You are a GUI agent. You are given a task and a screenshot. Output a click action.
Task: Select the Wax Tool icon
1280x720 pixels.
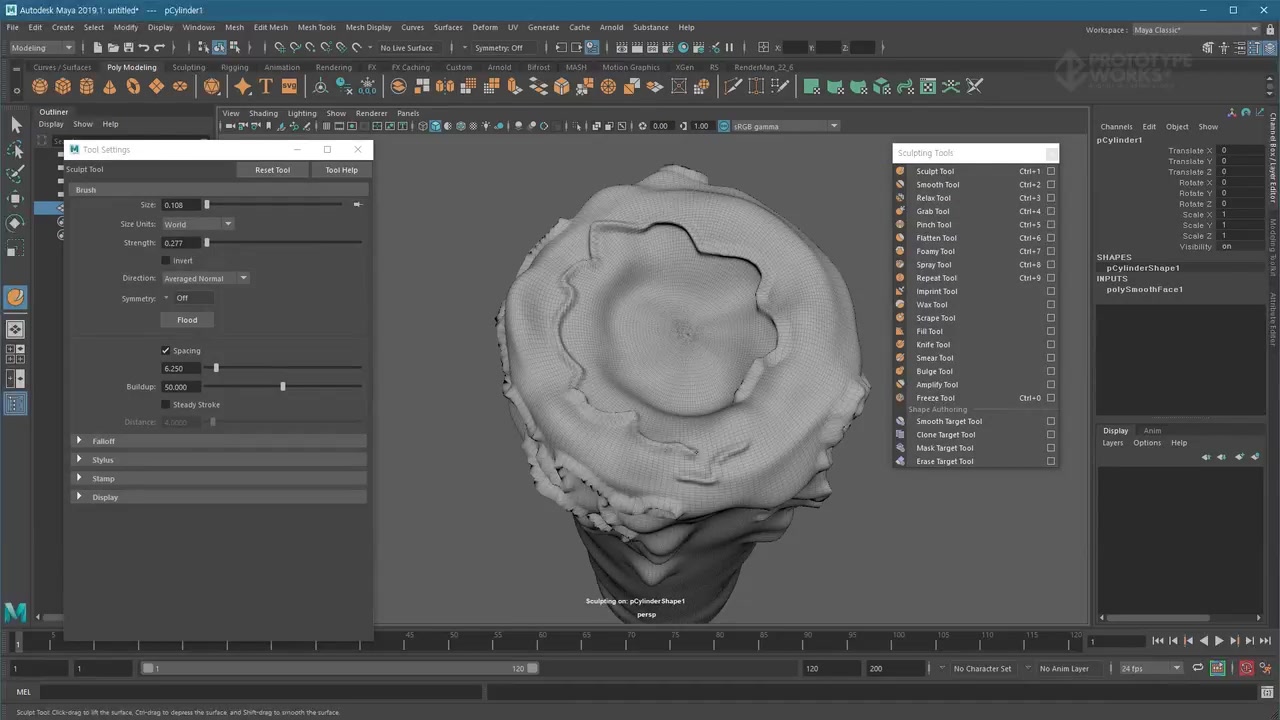click(900, 305)
